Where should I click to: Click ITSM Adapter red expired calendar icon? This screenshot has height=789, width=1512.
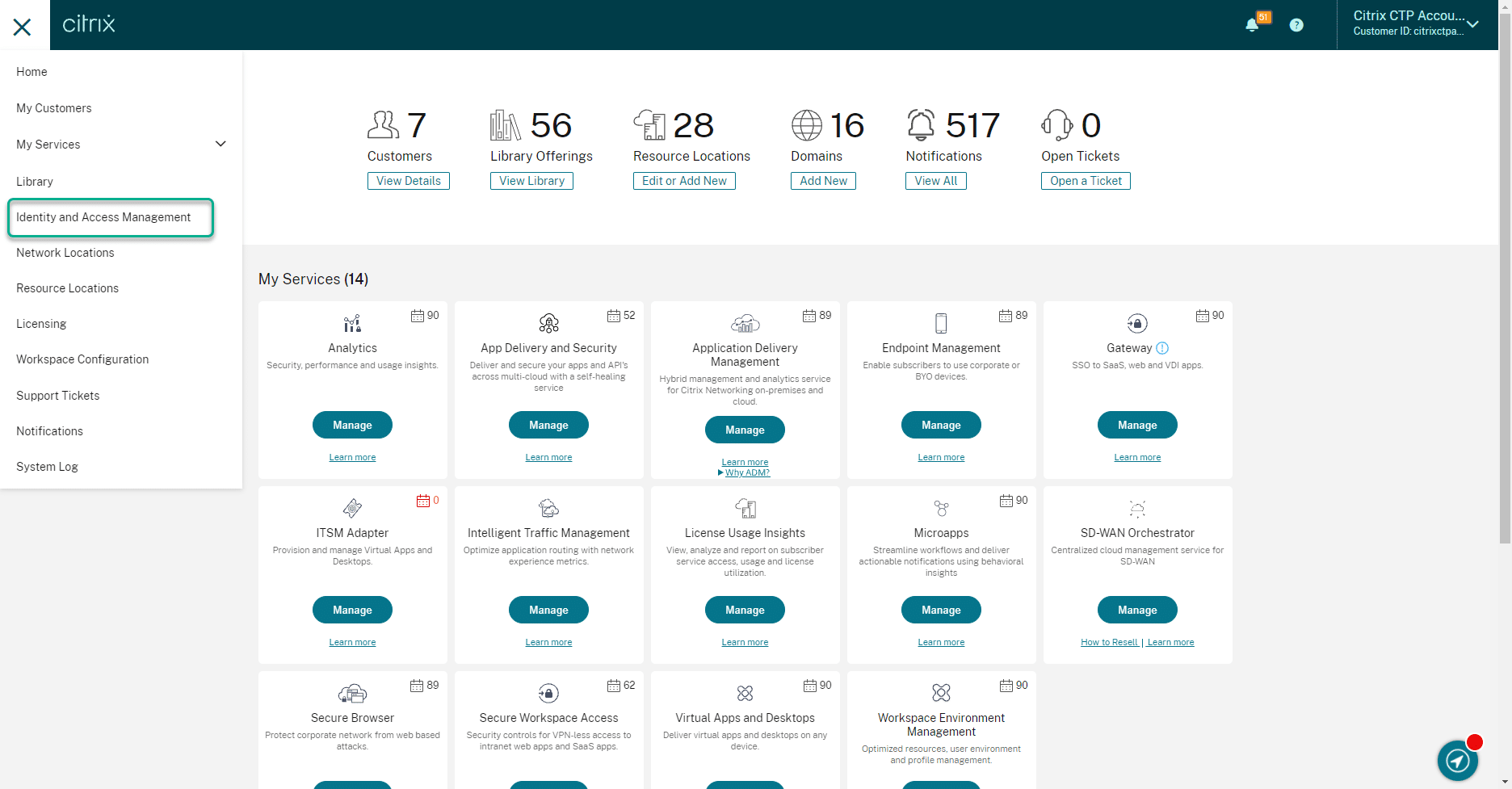(x=423, y=501)
